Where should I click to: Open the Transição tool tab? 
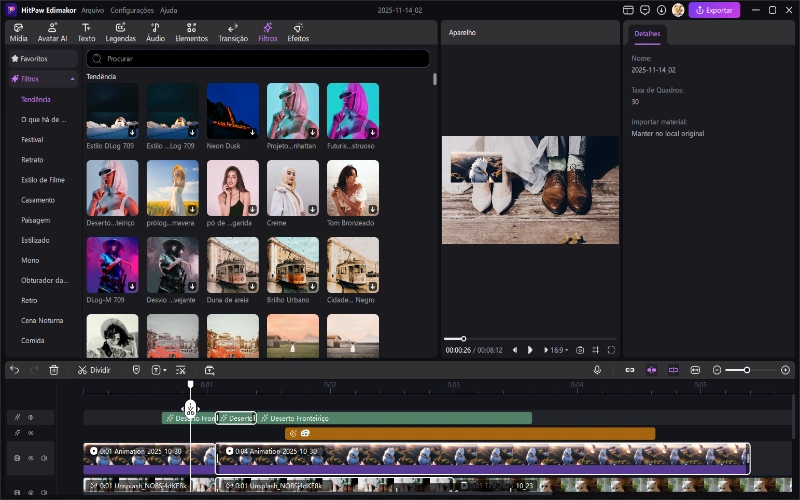(x=233, y=32)
